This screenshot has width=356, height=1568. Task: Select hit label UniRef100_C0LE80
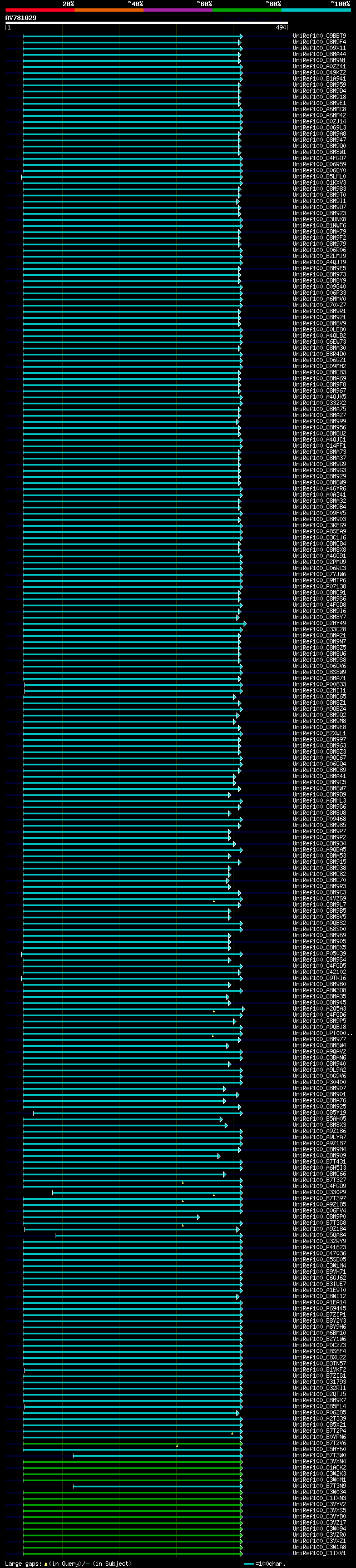point(319,329)
